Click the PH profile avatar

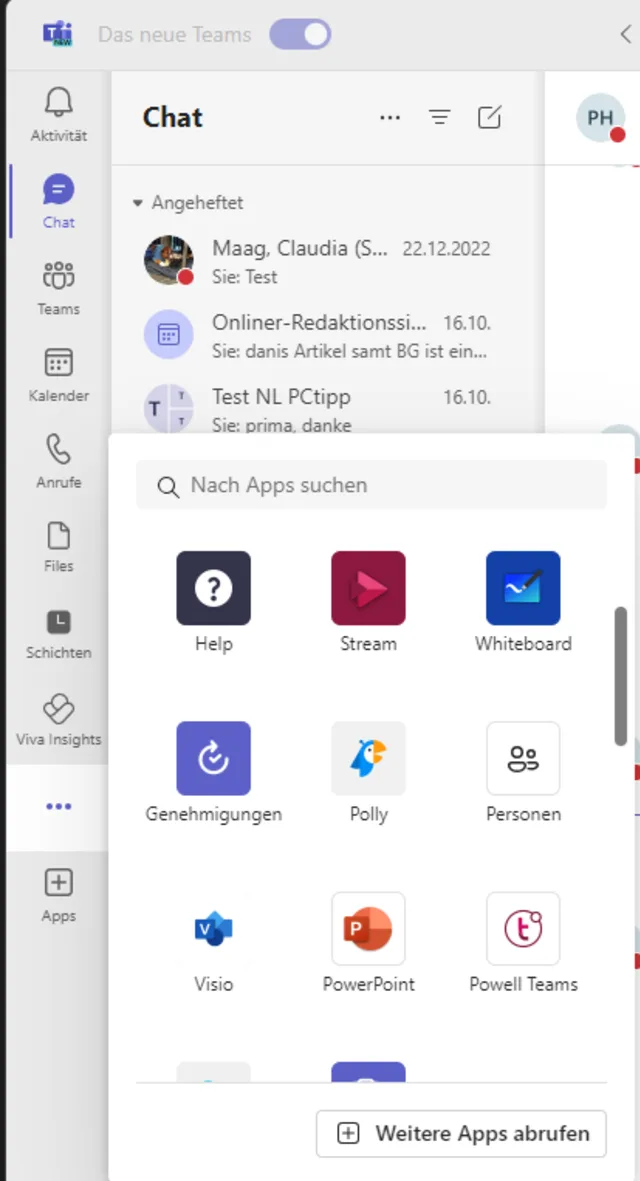tap(600, 117)
